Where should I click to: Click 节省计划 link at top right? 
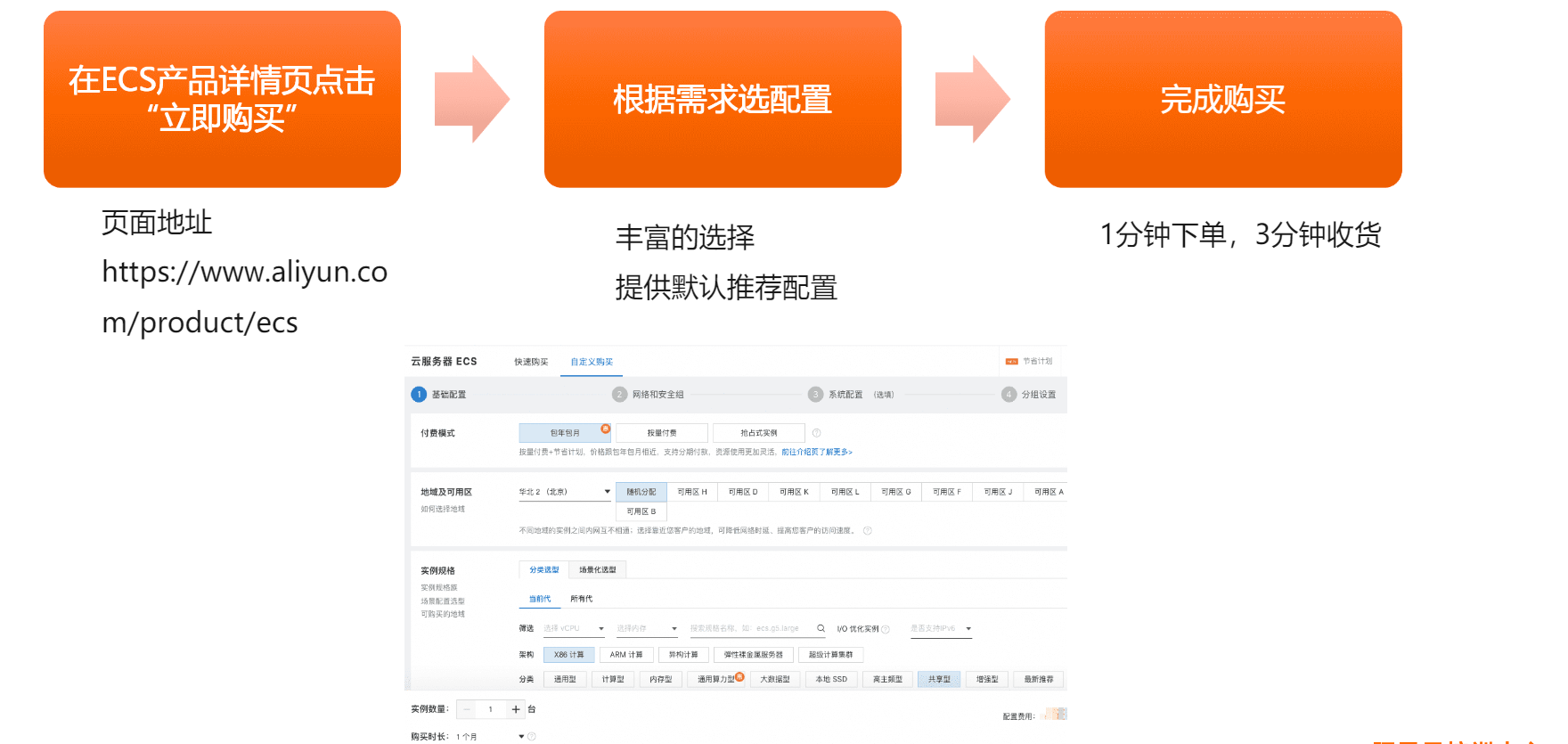(x=1038, y=362)
